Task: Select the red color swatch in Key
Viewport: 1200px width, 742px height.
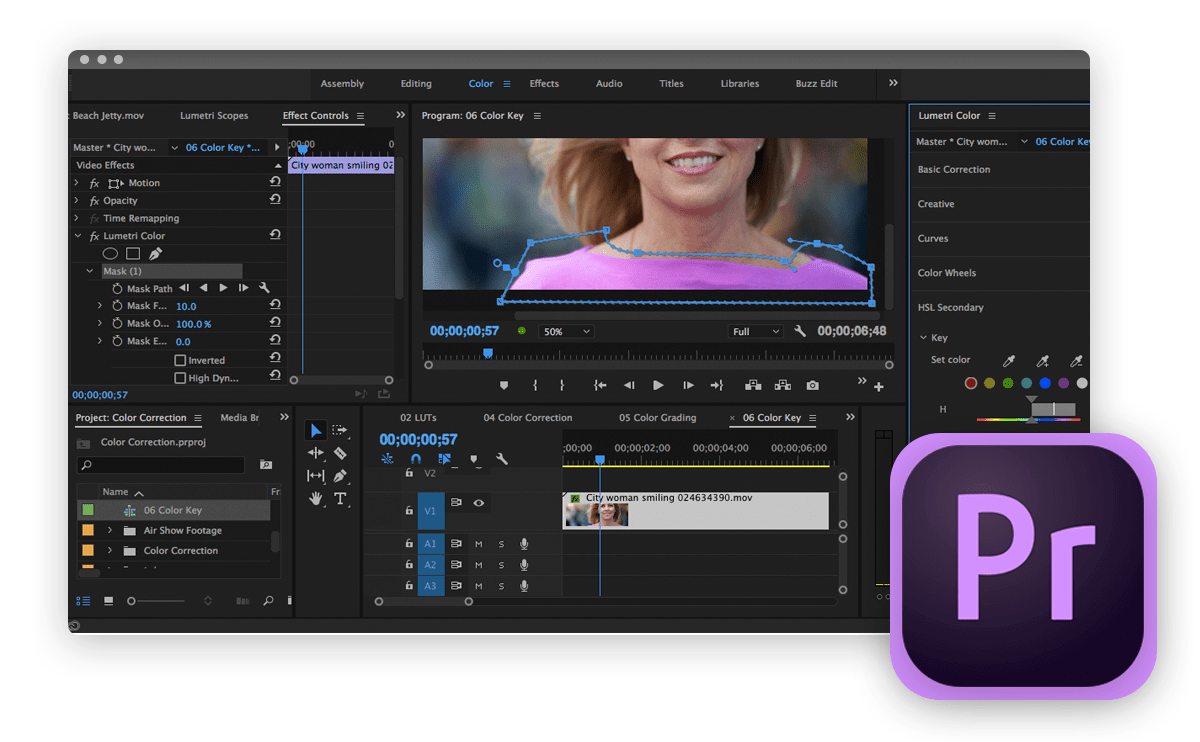Action: click(971, 383)
